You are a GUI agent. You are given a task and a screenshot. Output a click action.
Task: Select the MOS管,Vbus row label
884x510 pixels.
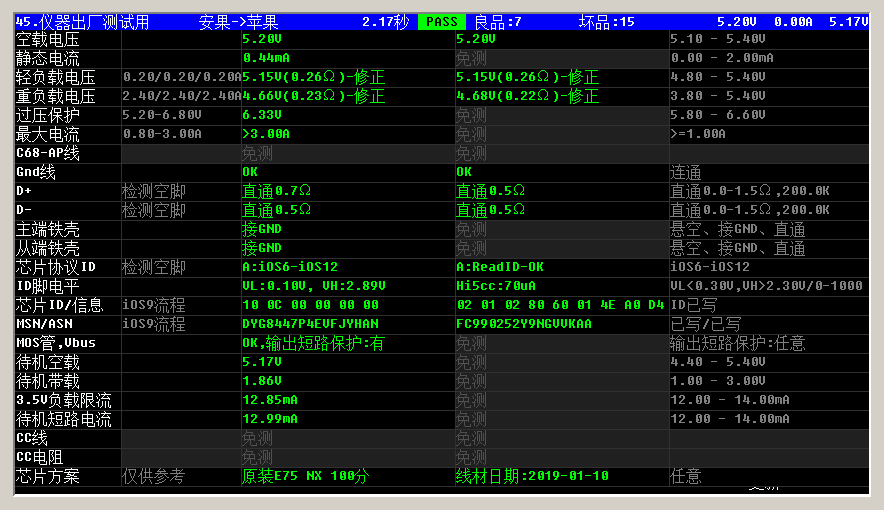tap(55, 343)
